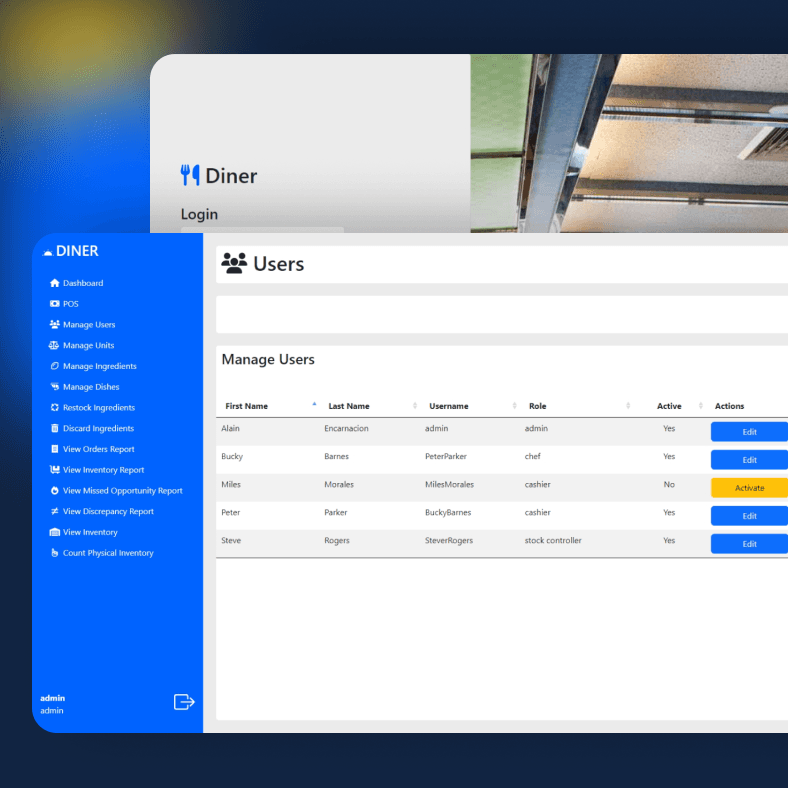Edit user Alain Encarnacion

[x=749, y=432]
